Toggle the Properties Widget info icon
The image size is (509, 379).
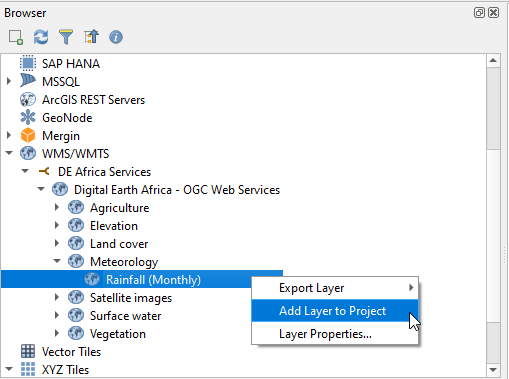(x=116, y=37)
